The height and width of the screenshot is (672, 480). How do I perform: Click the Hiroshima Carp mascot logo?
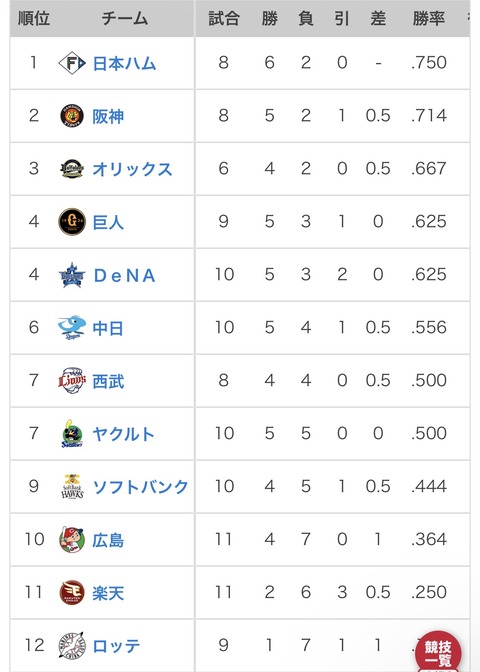click(72, 540)
